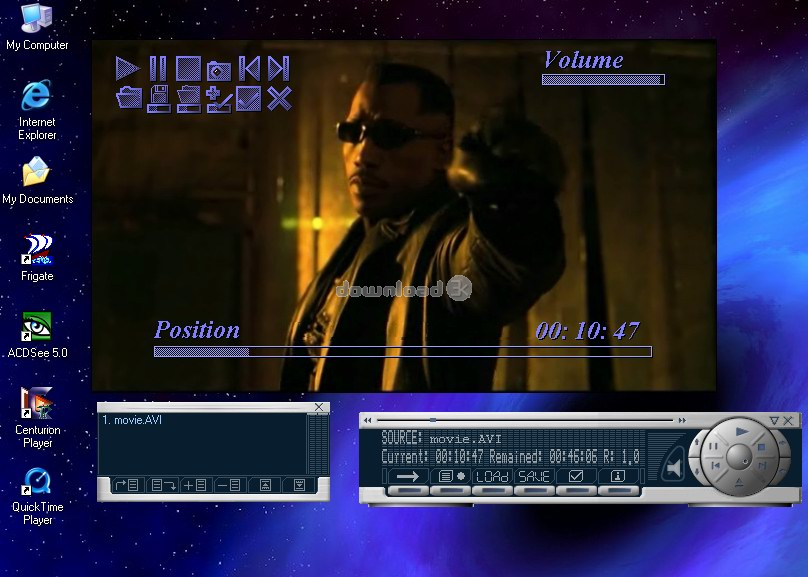Click the 00: 10: 47 time readout
Image resolution: width=808 pixels, height=577 pixels.
[x=587, y=331]
